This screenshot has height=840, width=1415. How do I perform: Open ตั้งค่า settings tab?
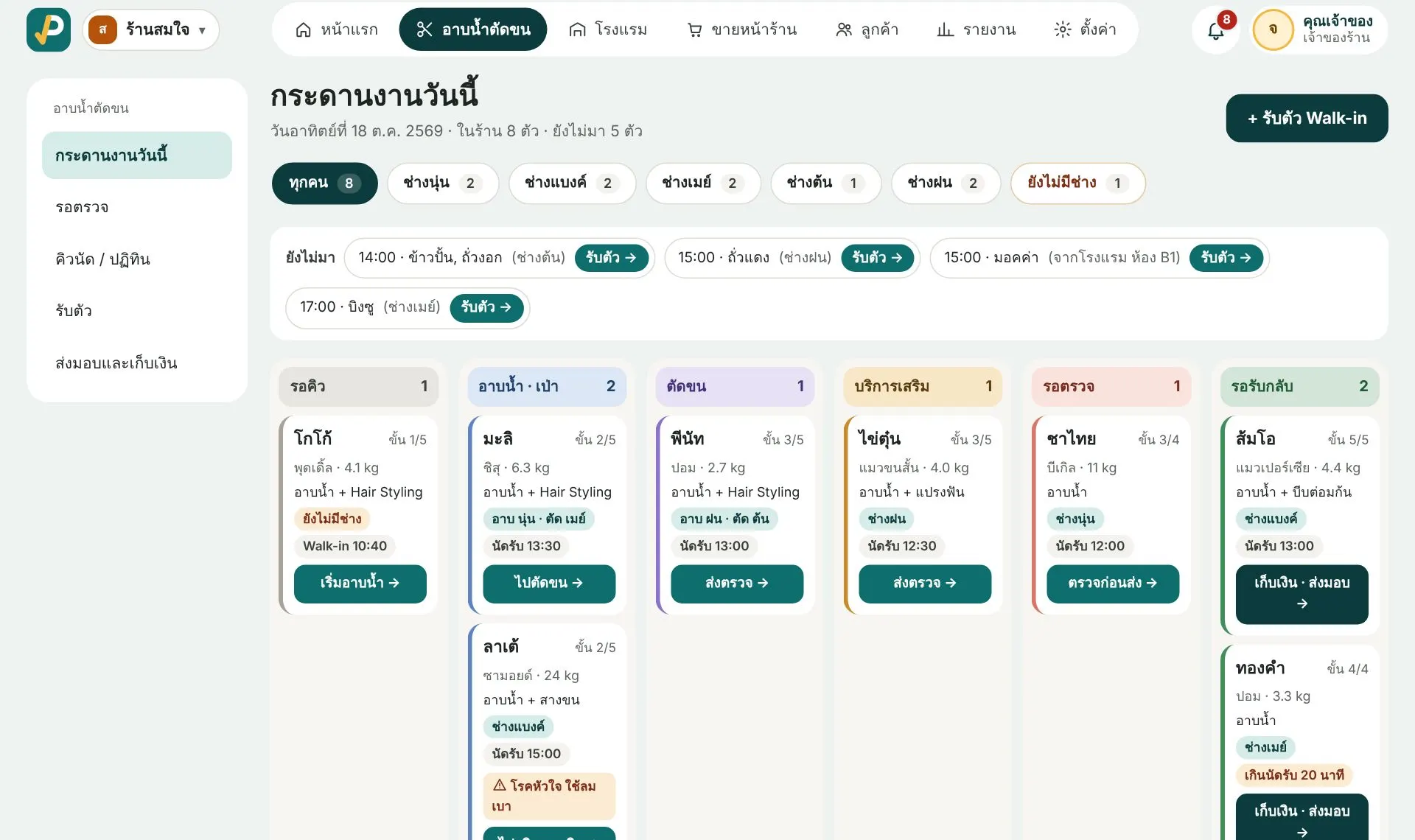[x=1085, y=29]
